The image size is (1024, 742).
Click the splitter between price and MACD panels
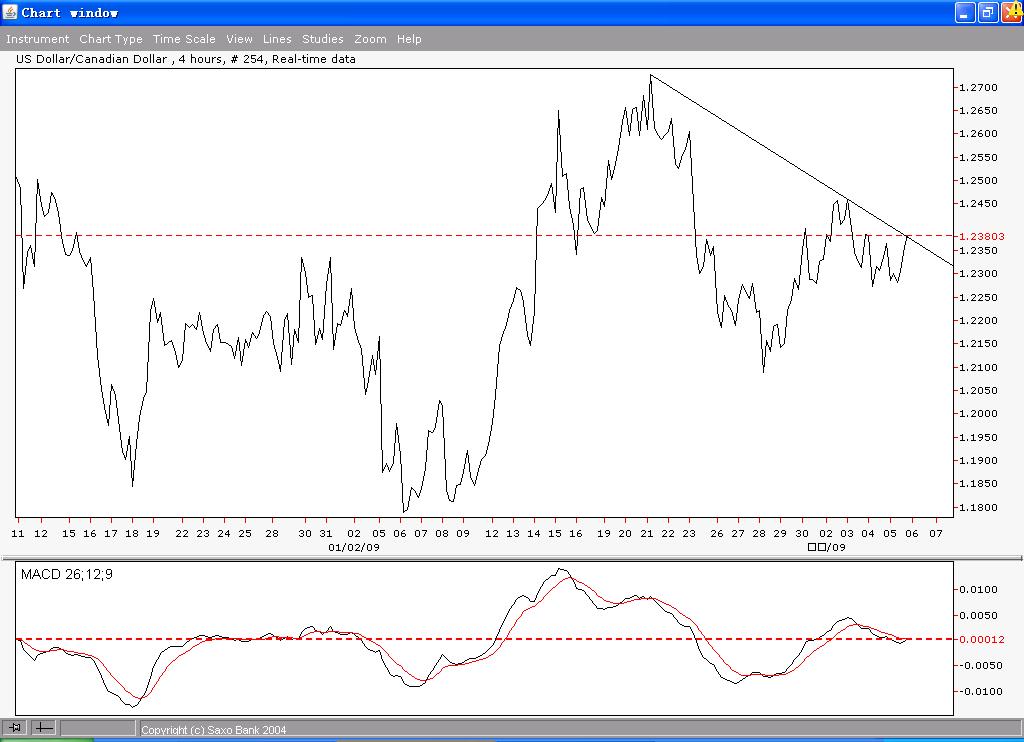[512, 558]
